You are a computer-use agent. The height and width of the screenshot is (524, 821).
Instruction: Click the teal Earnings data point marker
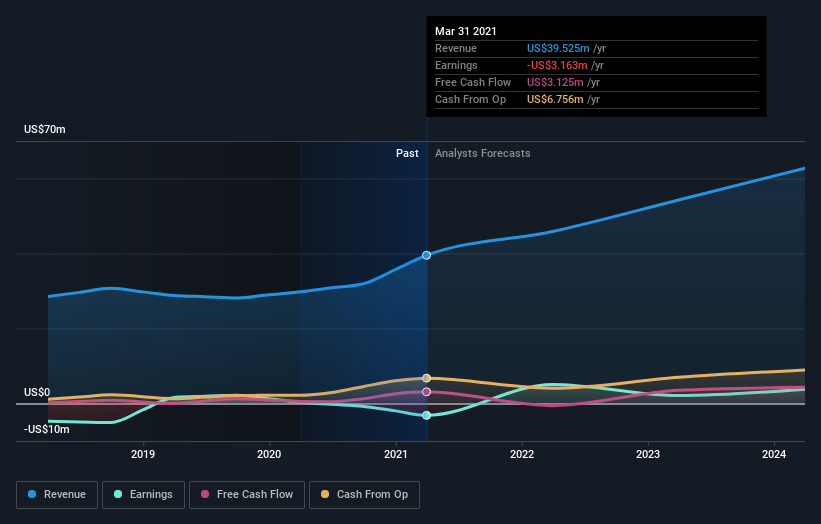(x=426, y=415)
